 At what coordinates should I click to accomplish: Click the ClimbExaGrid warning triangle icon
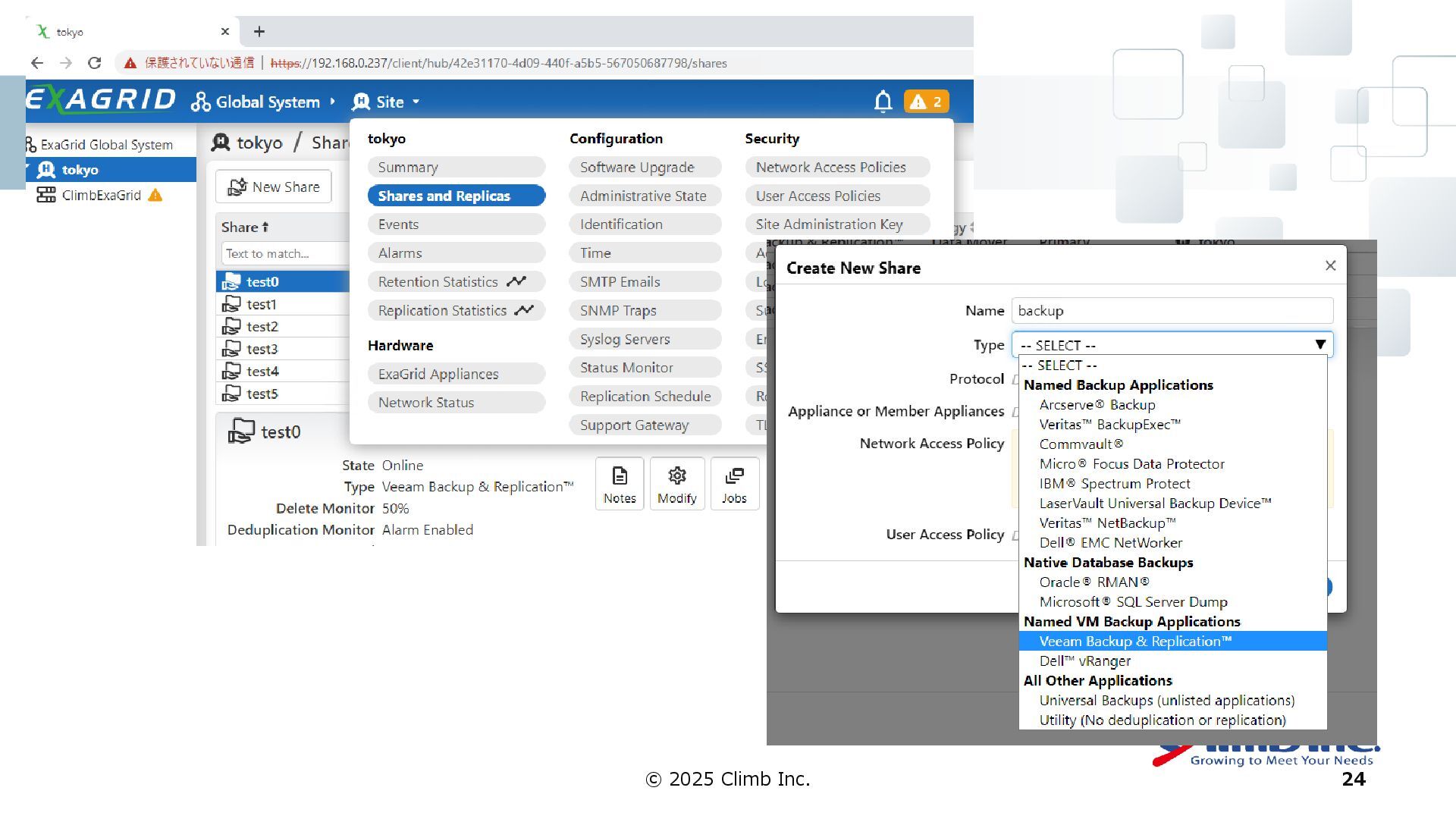click(155, 196)
